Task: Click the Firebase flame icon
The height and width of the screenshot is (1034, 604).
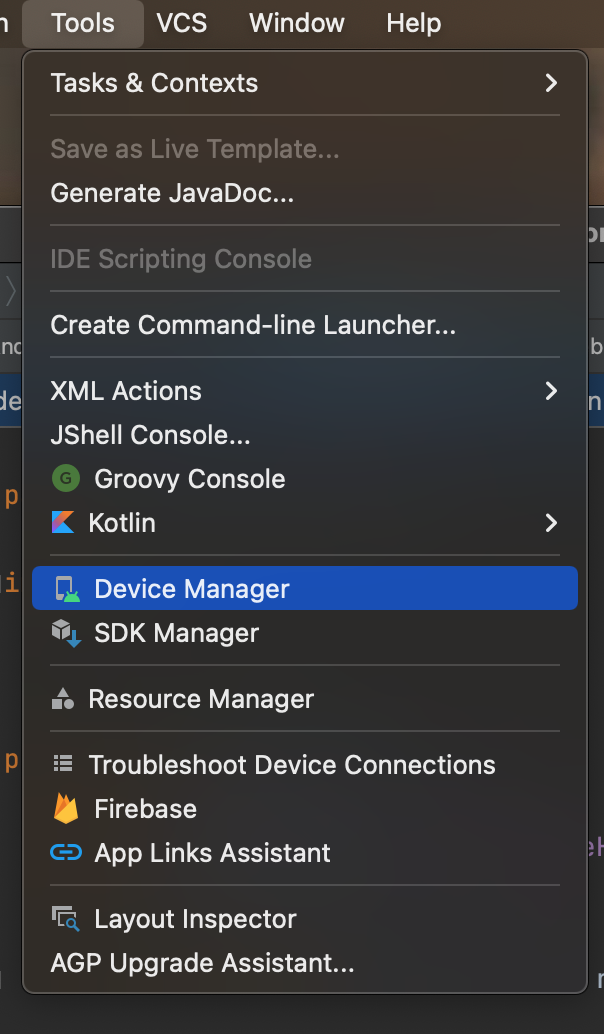Action: pos(66,809)
